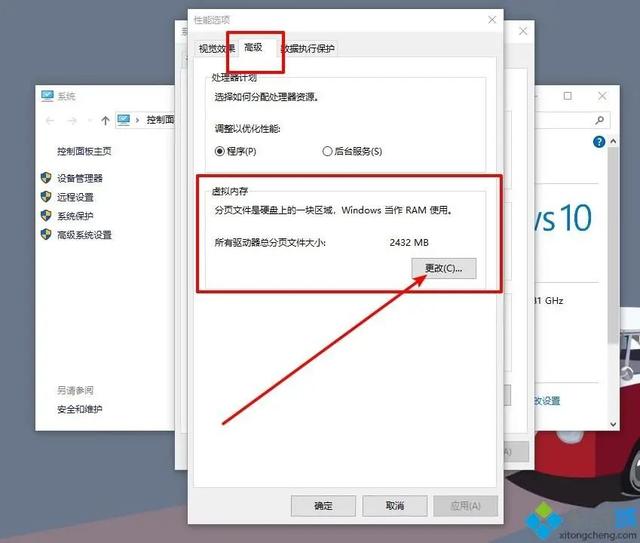Confirm with the 确定 button
Image resolution: width=640 pixels, height=543 pixels.
point(323,506)
